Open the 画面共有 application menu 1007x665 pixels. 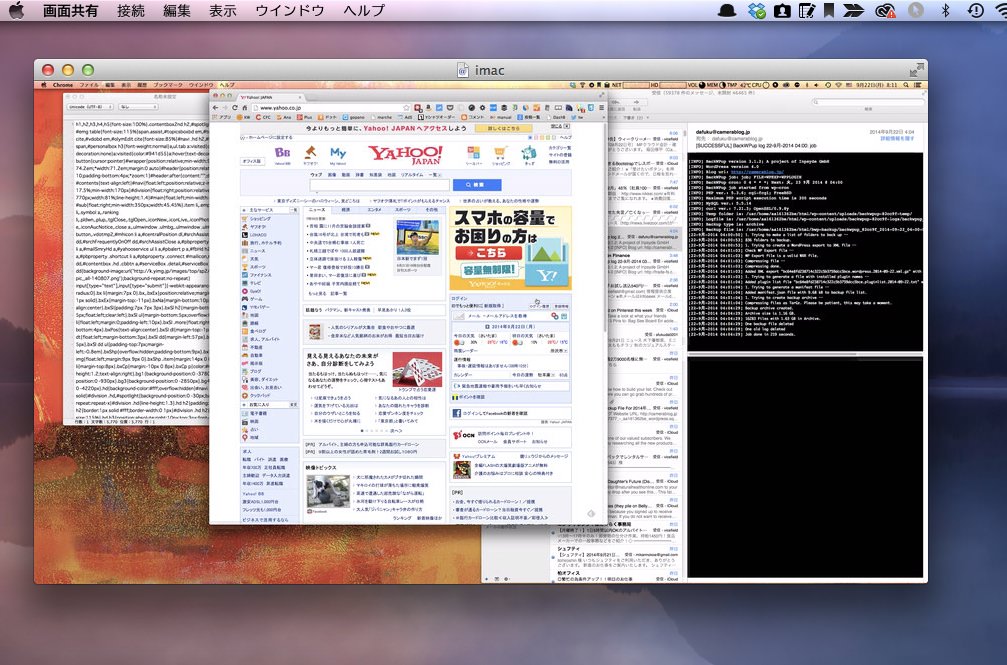[x=70, y=10]
